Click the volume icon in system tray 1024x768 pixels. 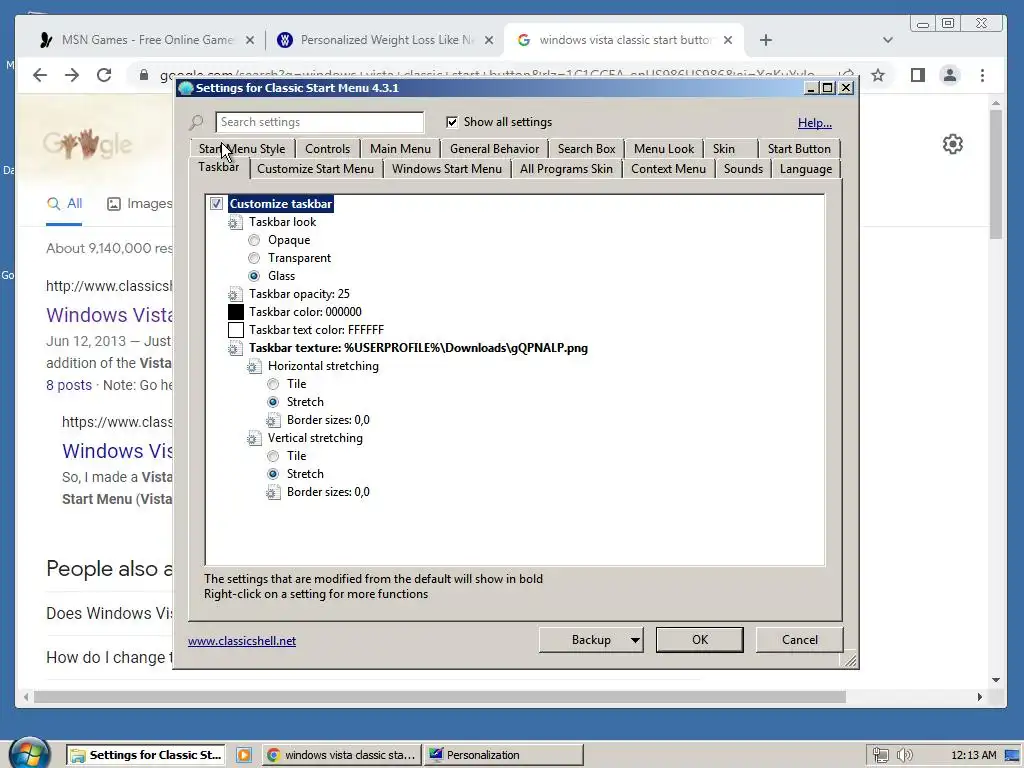click(904, 756)
